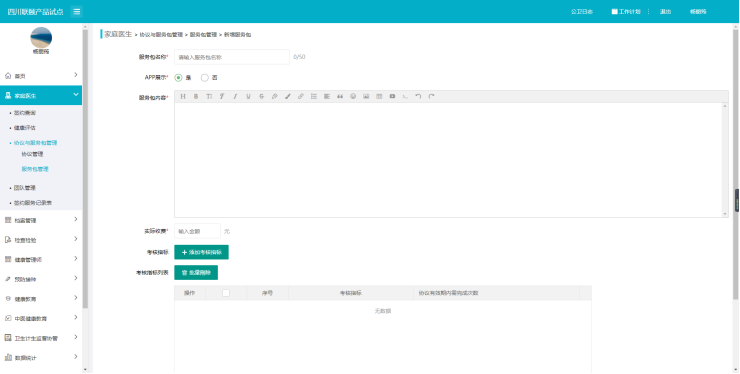Screen dimensions: 740x374
Task: Open 团队管理 in the sidebar
Action: tap(25, 188)
